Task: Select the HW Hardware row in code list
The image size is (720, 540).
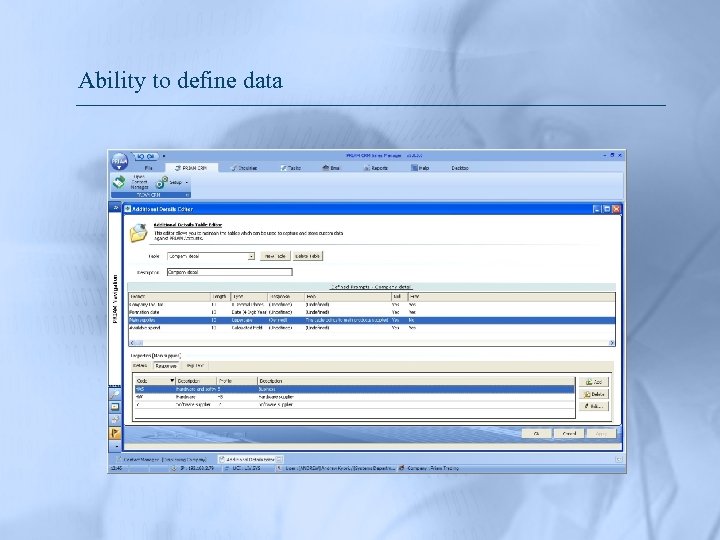Action: (x=354, y=397)
